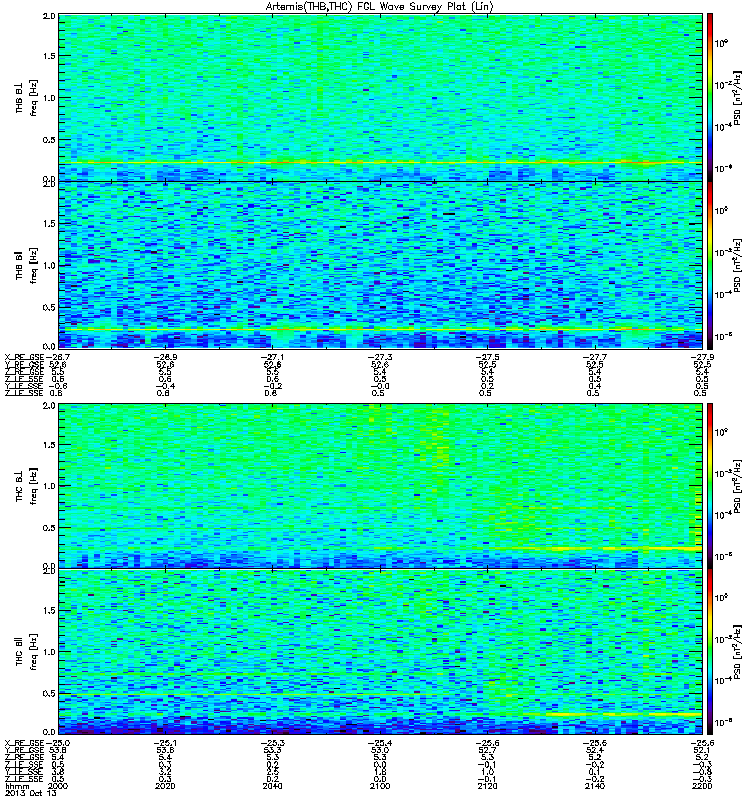Click the 1.0 frequency tick of the THB B-parallel panel
Screen dimensions: 750x800
[x=49, y=265]
